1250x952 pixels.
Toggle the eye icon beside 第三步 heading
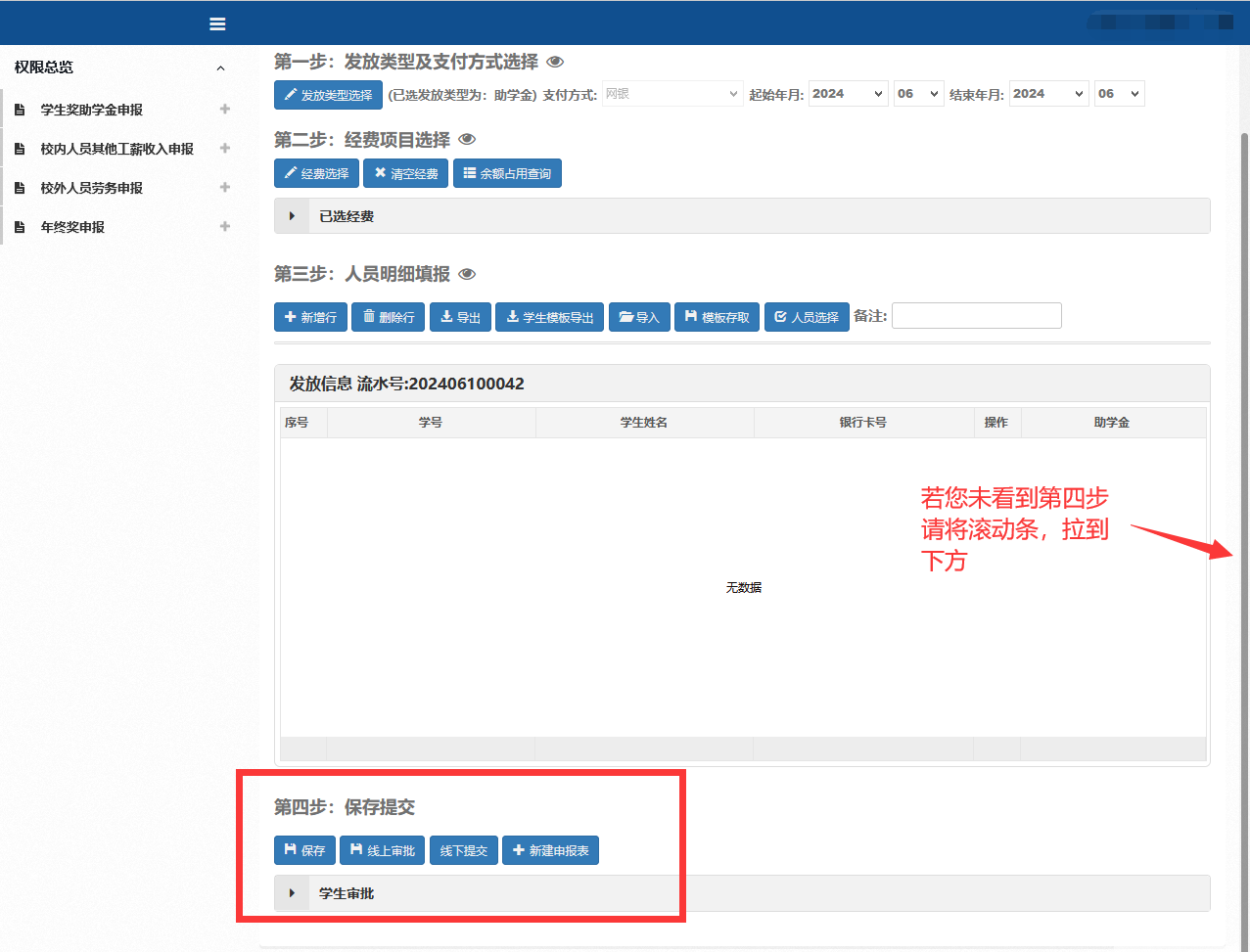[x=467, y=274]
